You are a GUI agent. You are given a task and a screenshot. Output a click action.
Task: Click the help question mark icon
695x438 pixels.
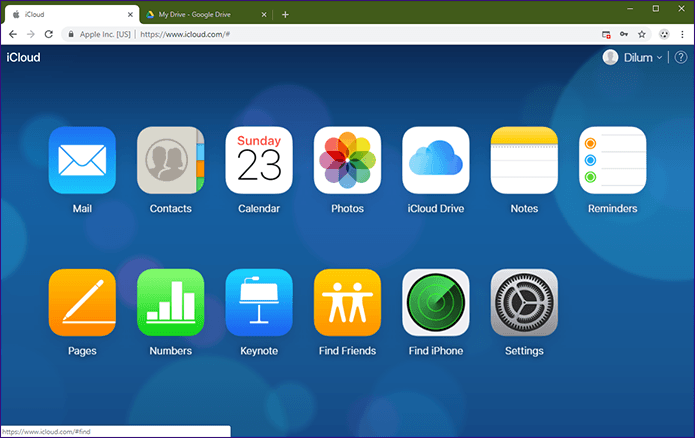tap(681, 57)
